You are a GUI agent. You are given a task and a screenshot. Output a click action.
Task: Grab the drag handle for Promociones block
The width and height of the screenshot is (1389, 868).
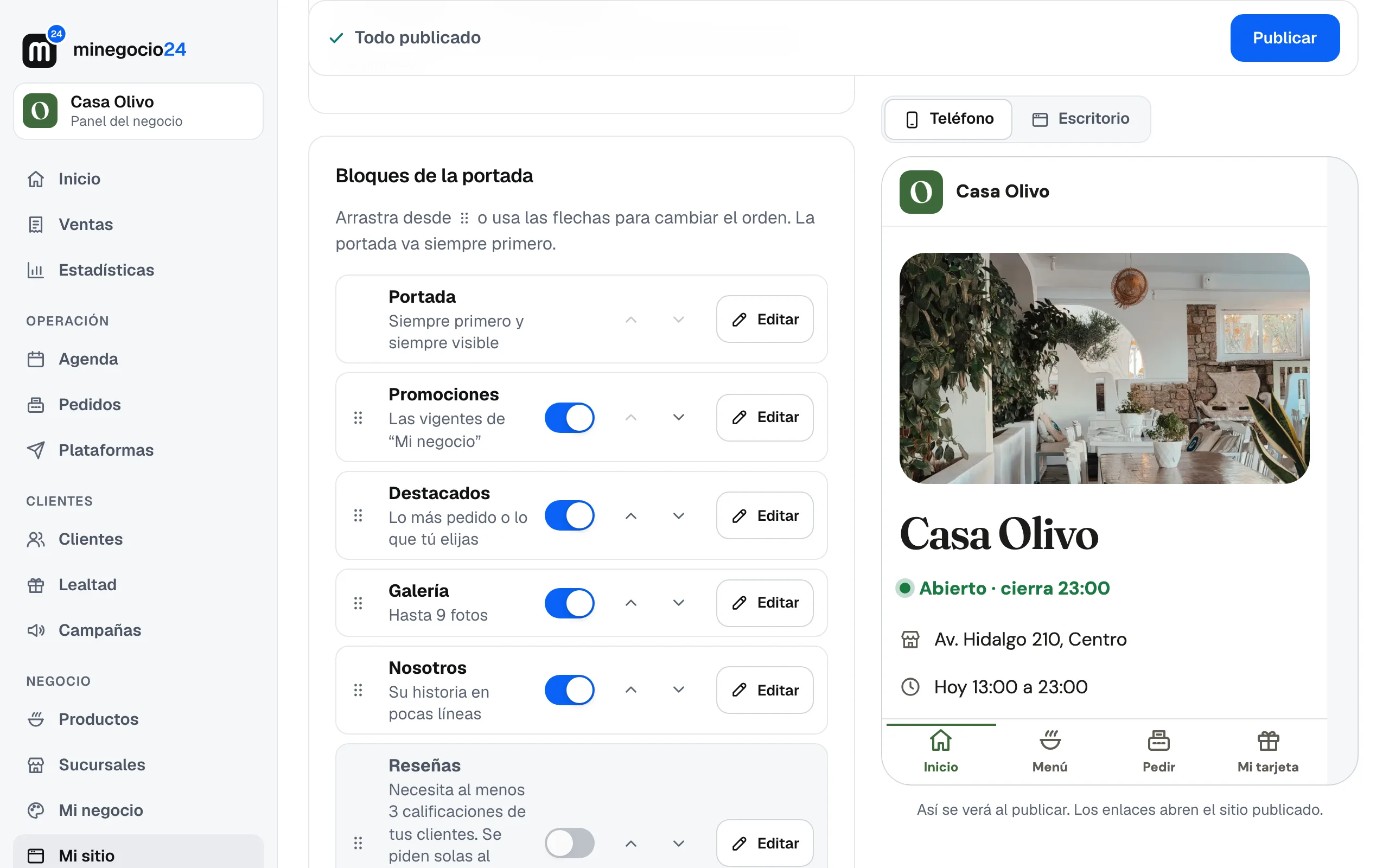coord(358,417)
